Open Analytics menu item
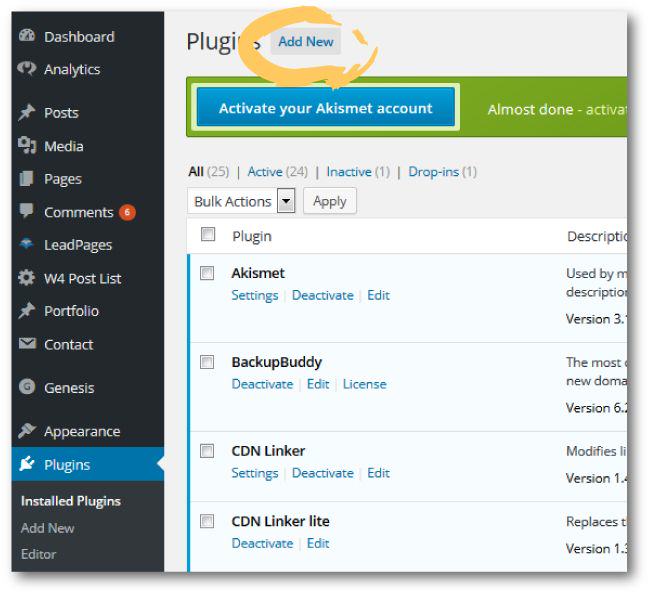 [72, 69]
